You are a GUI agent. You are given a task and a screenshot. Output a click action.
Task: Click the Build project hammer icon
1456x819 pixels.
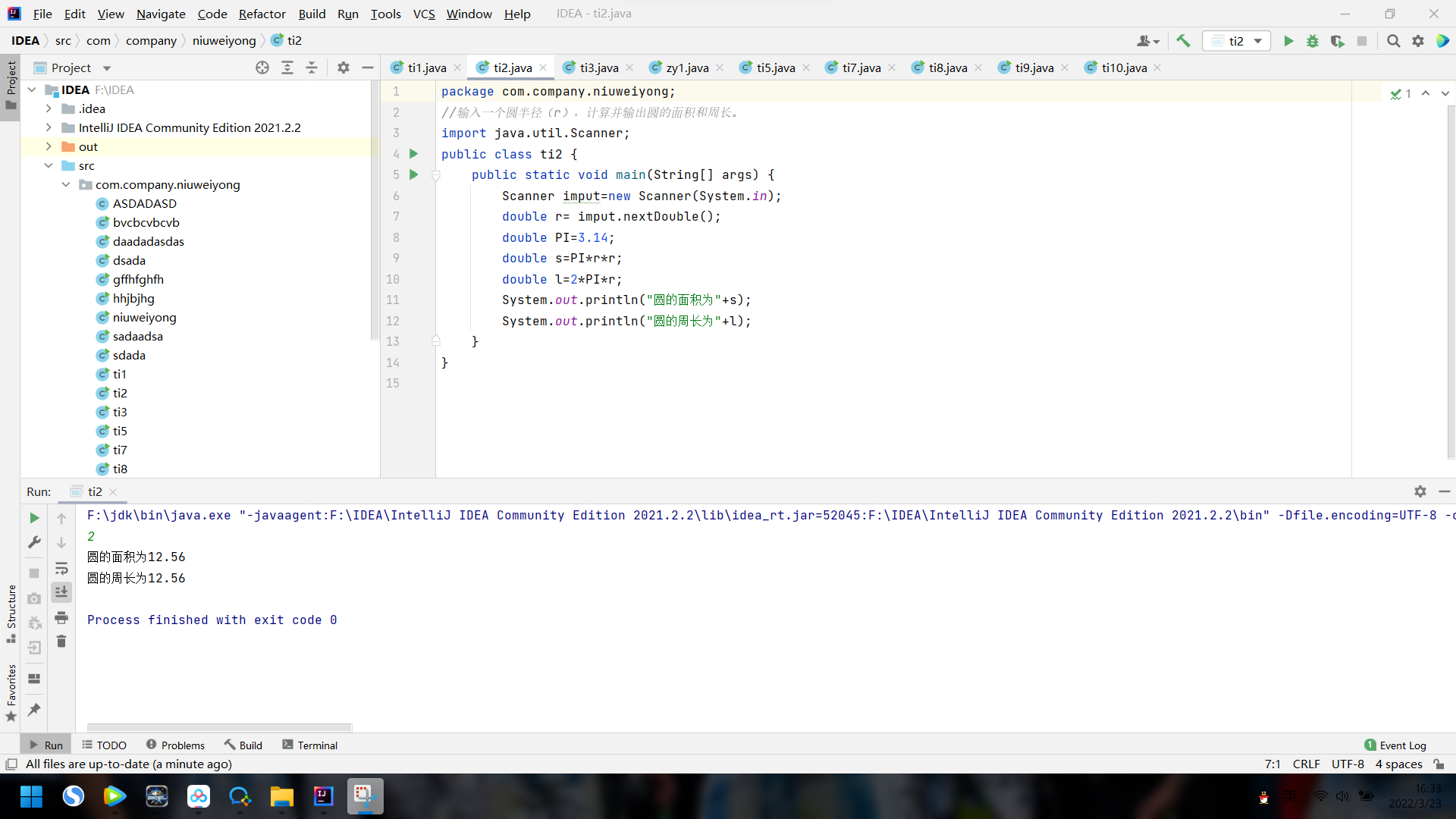1183,41
